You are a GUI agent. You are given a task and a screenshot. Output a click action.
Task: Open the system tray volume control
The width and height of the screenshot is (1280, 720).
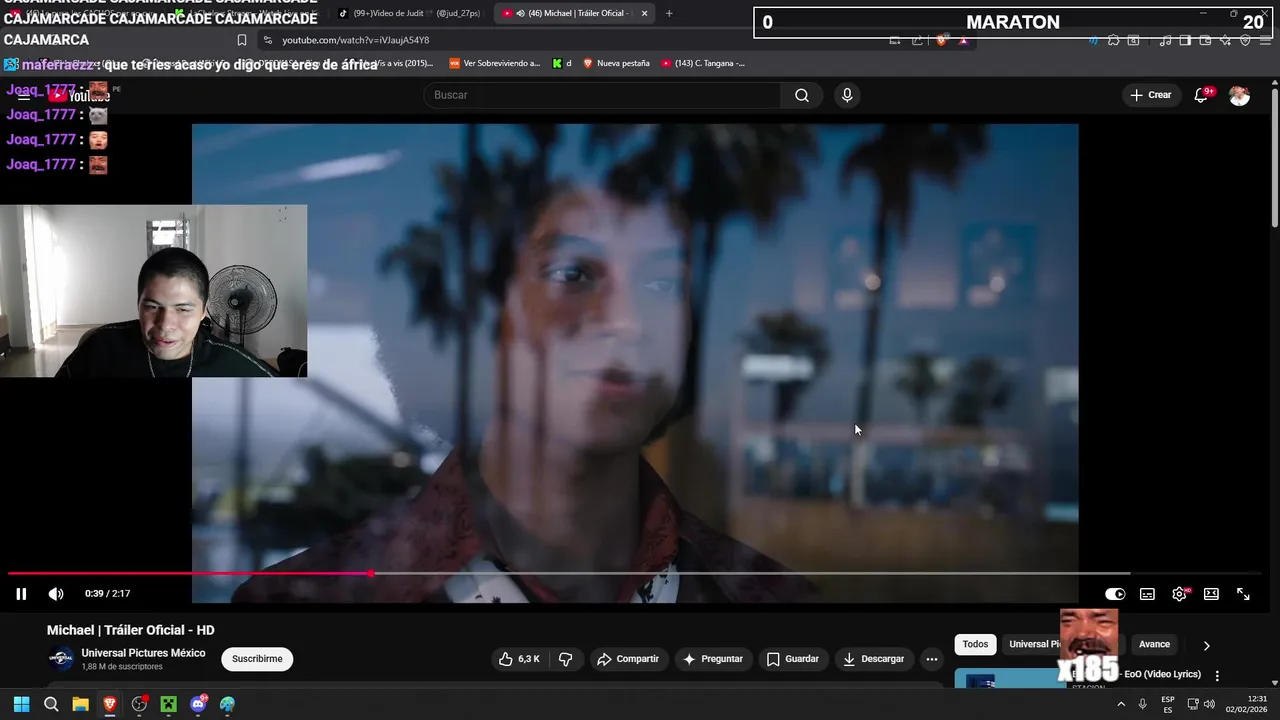point(1210,704)
